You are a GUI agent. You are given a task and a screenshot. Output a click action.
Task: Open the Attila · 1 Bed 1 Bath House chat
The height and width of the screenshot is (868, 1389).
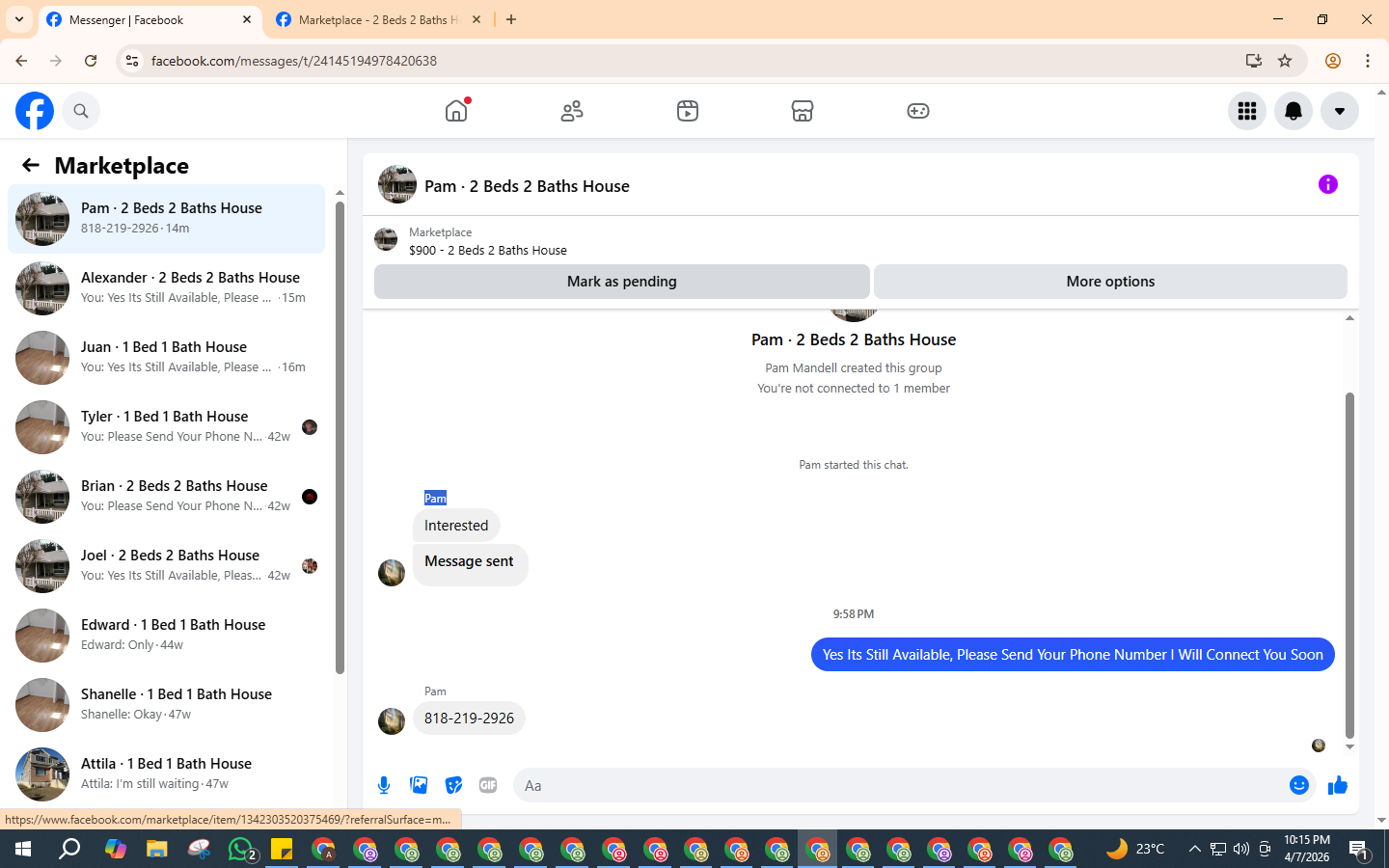[166, 774]
